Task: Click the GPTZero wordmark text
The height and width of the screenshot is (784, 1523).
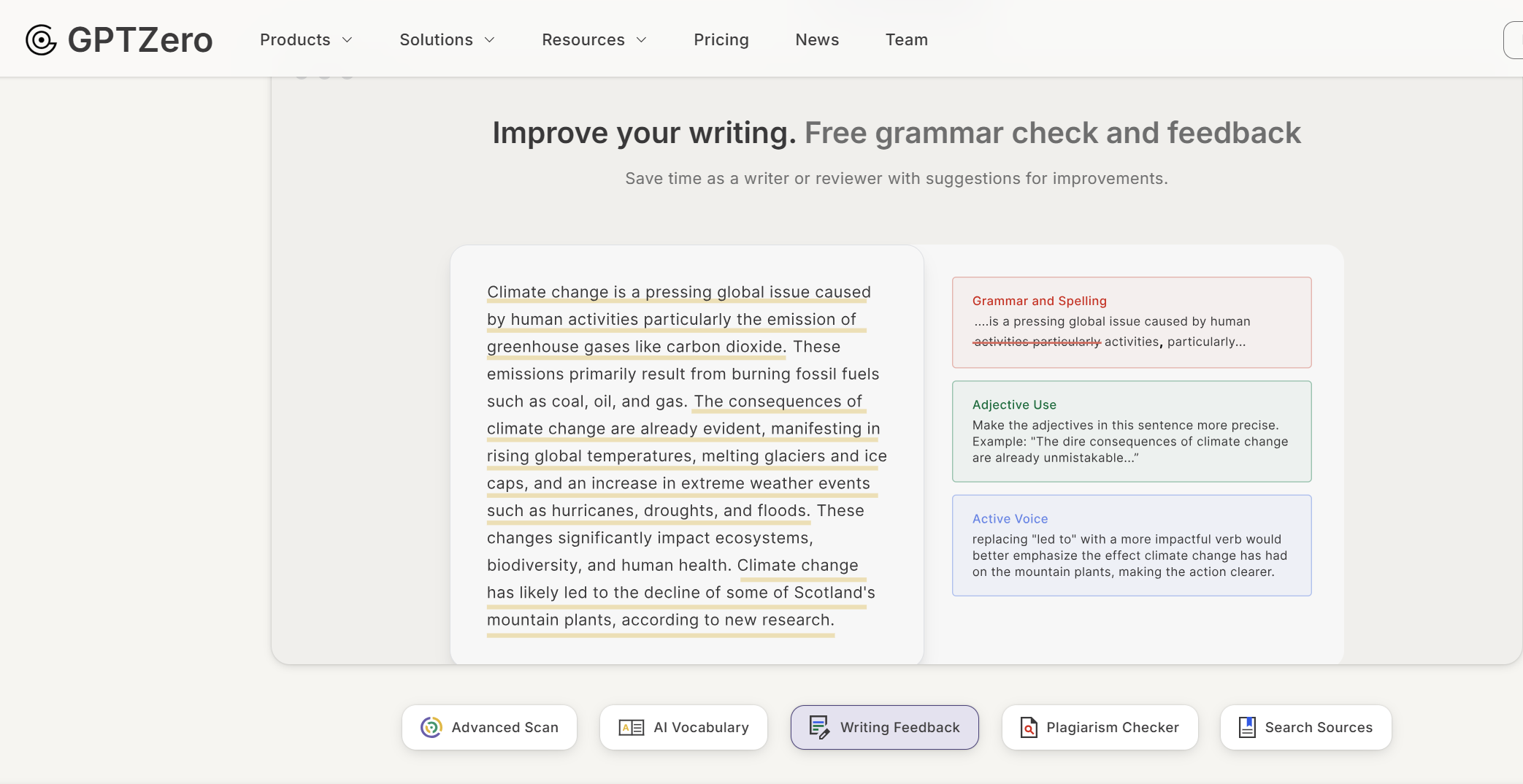Action: pos(140,39)
